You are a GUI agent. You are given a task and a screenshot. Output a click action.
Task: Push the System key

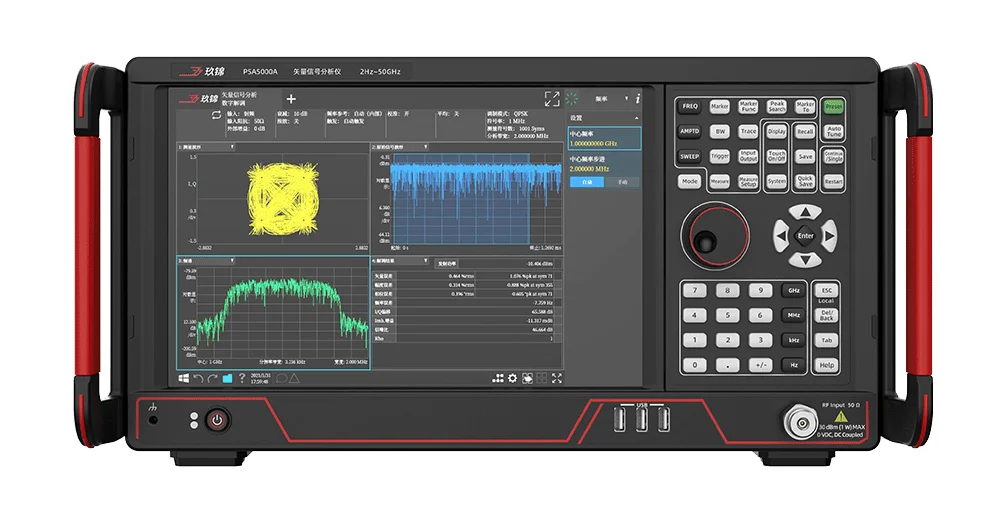pyautogui.click(x=777, y=181)
